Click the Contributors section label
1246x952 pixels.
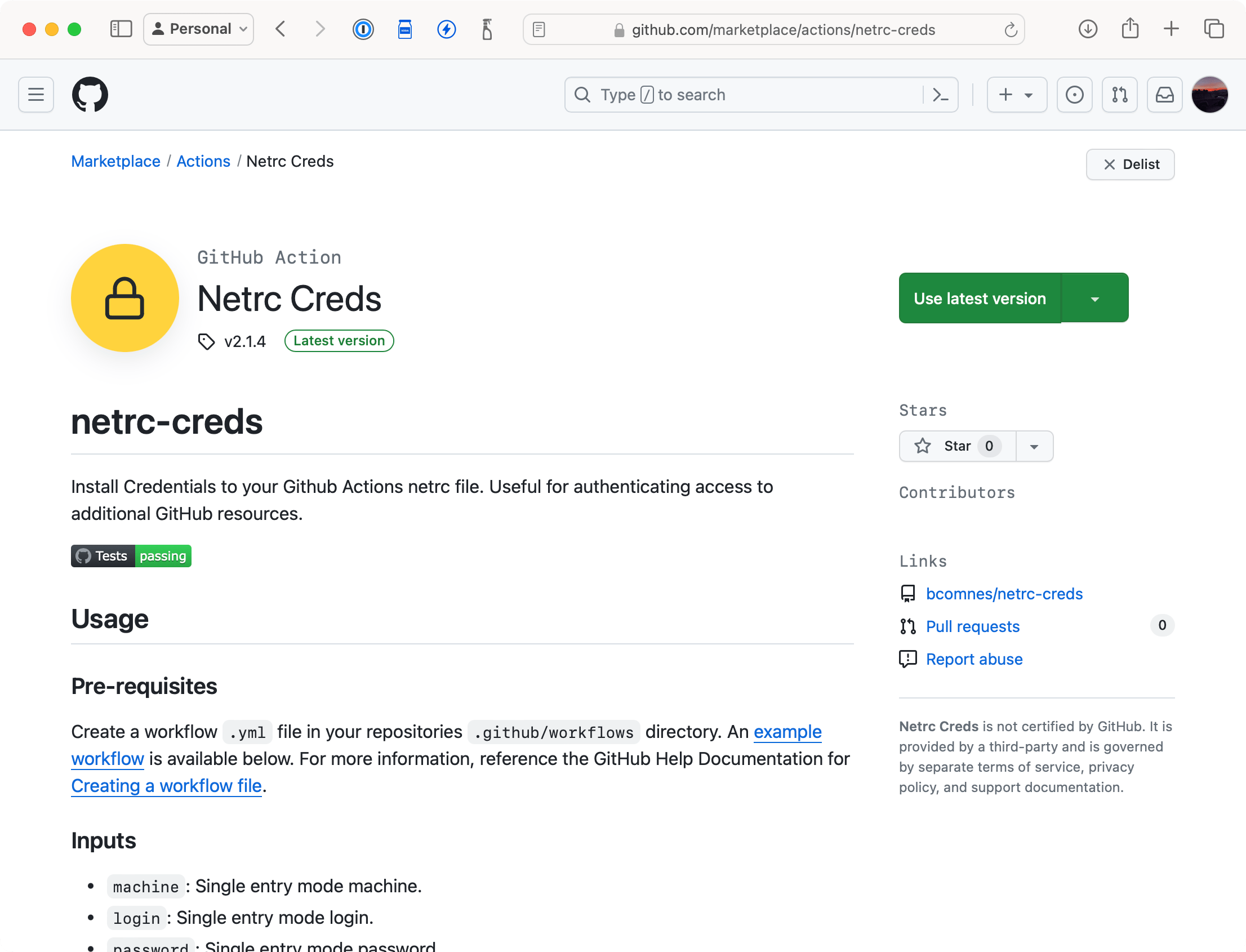pos(957,493)
